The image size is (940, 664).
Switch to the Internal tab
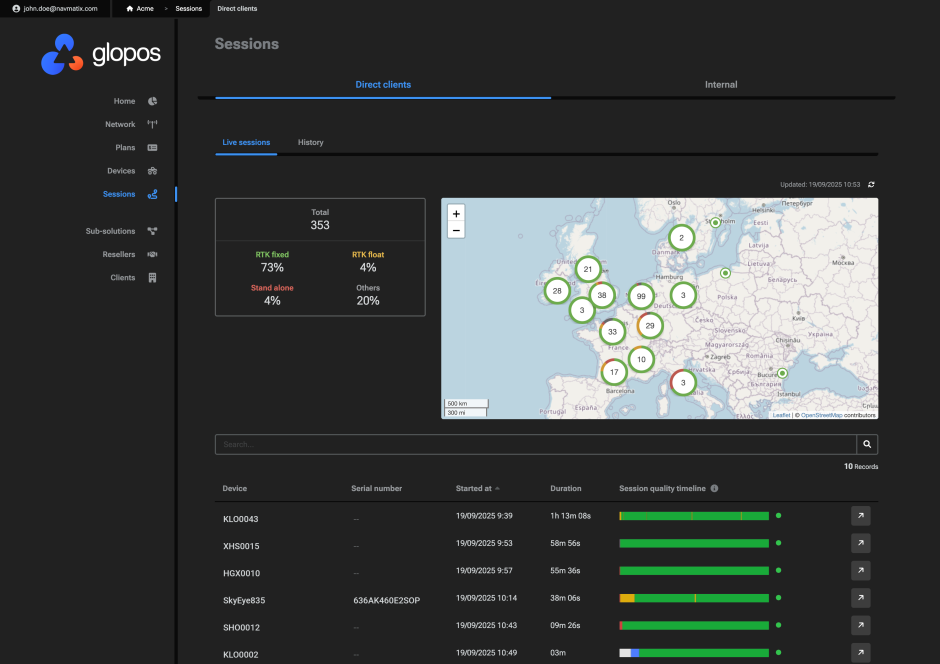[720, 85]
